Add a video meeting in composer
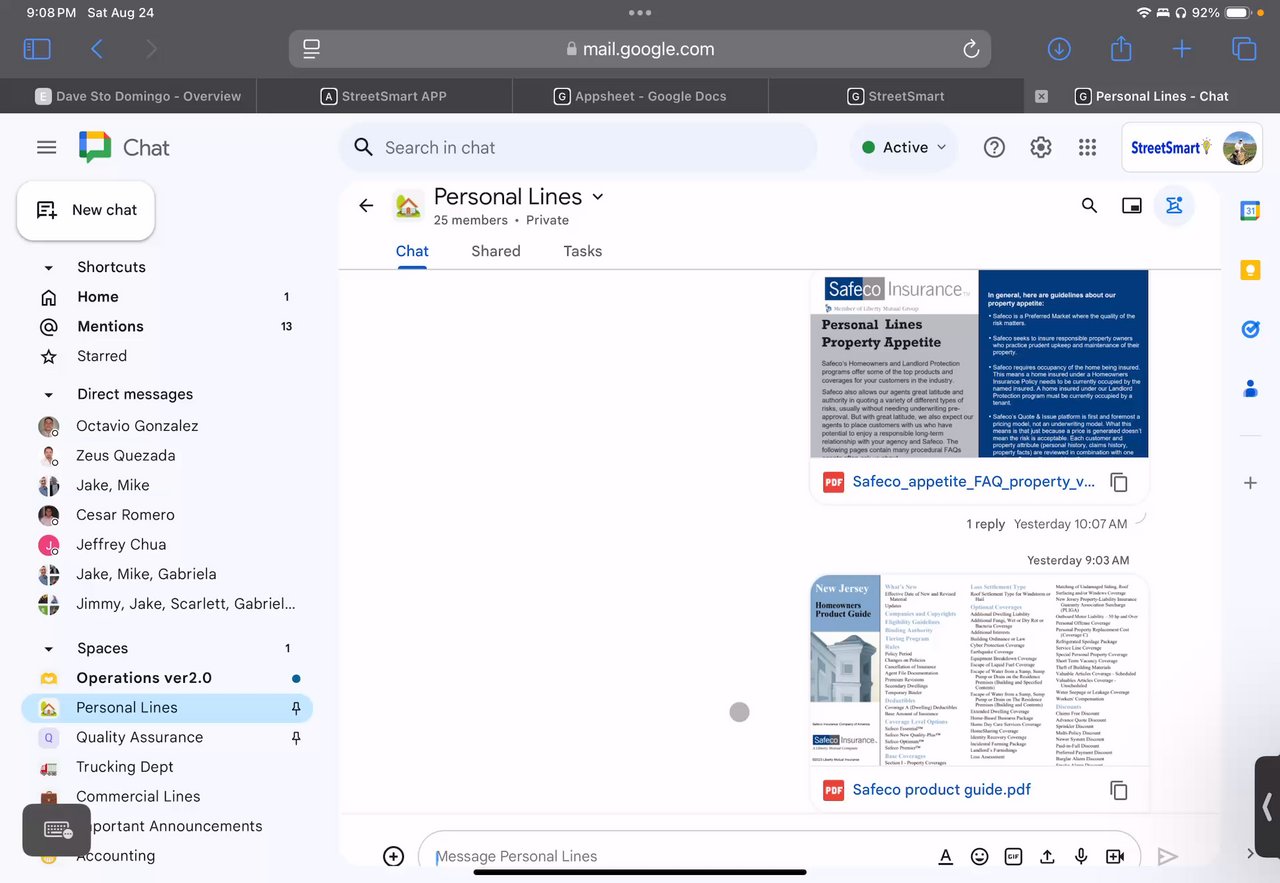 1115,856
